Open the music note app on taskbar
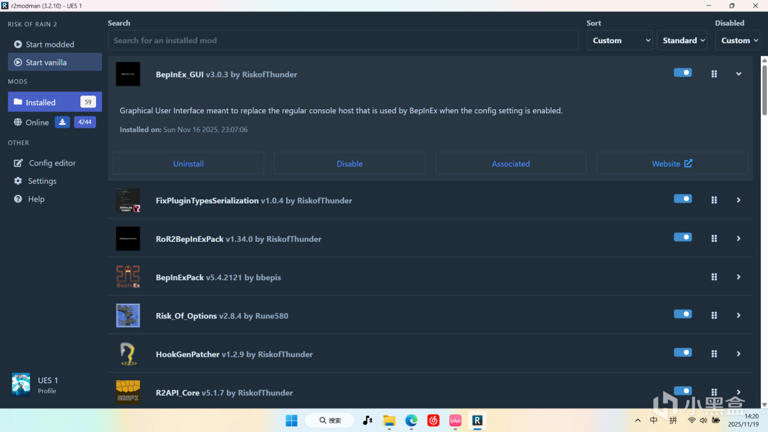The image size is (768, 432). coord(367,420)
